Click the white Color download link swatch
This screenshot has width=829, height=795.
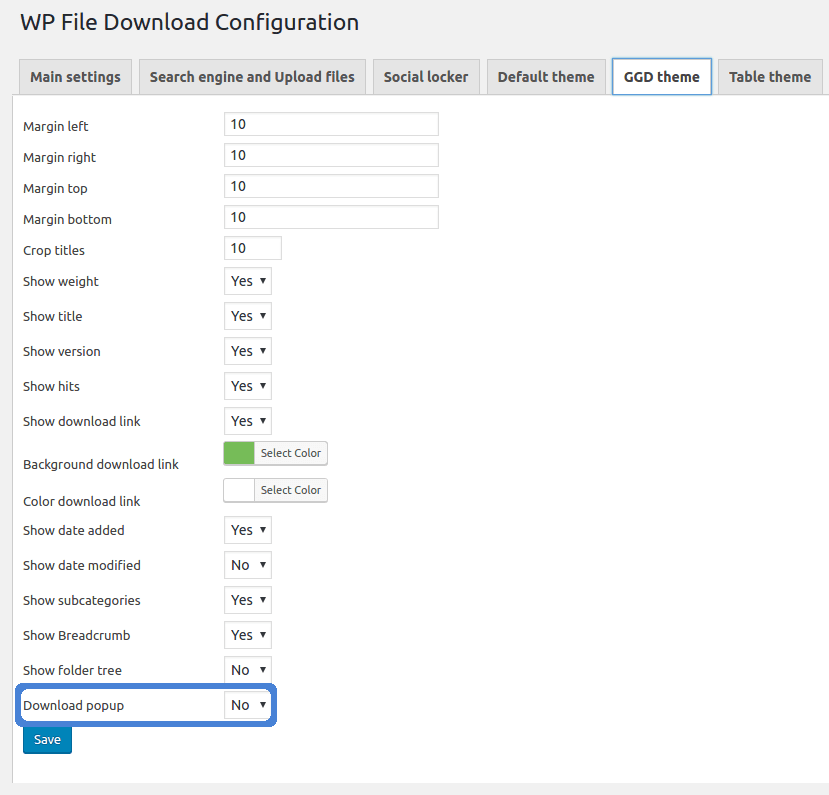(x=239, y=490)
